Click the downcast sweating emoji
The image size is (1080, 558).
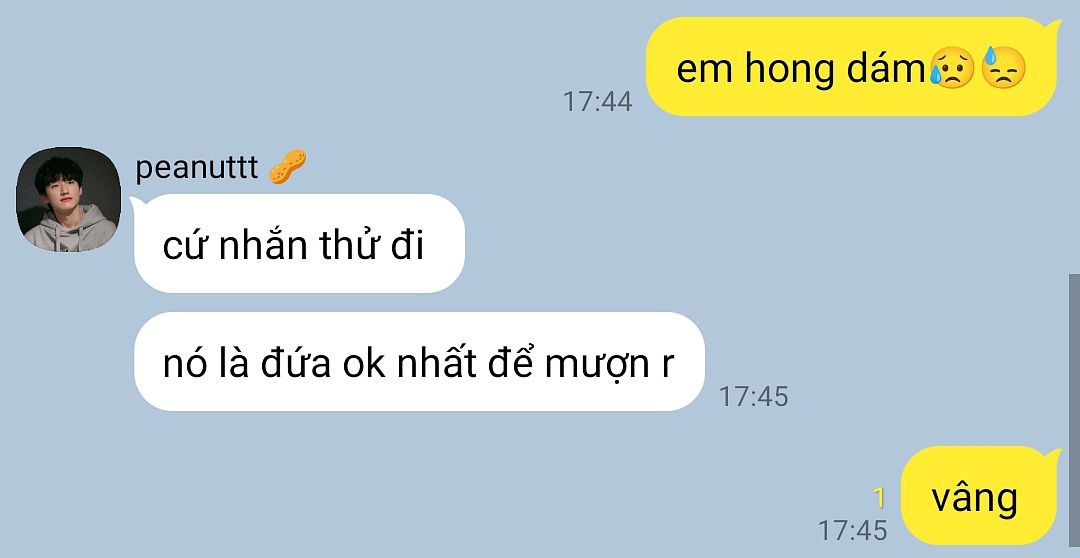point(1003,68)
